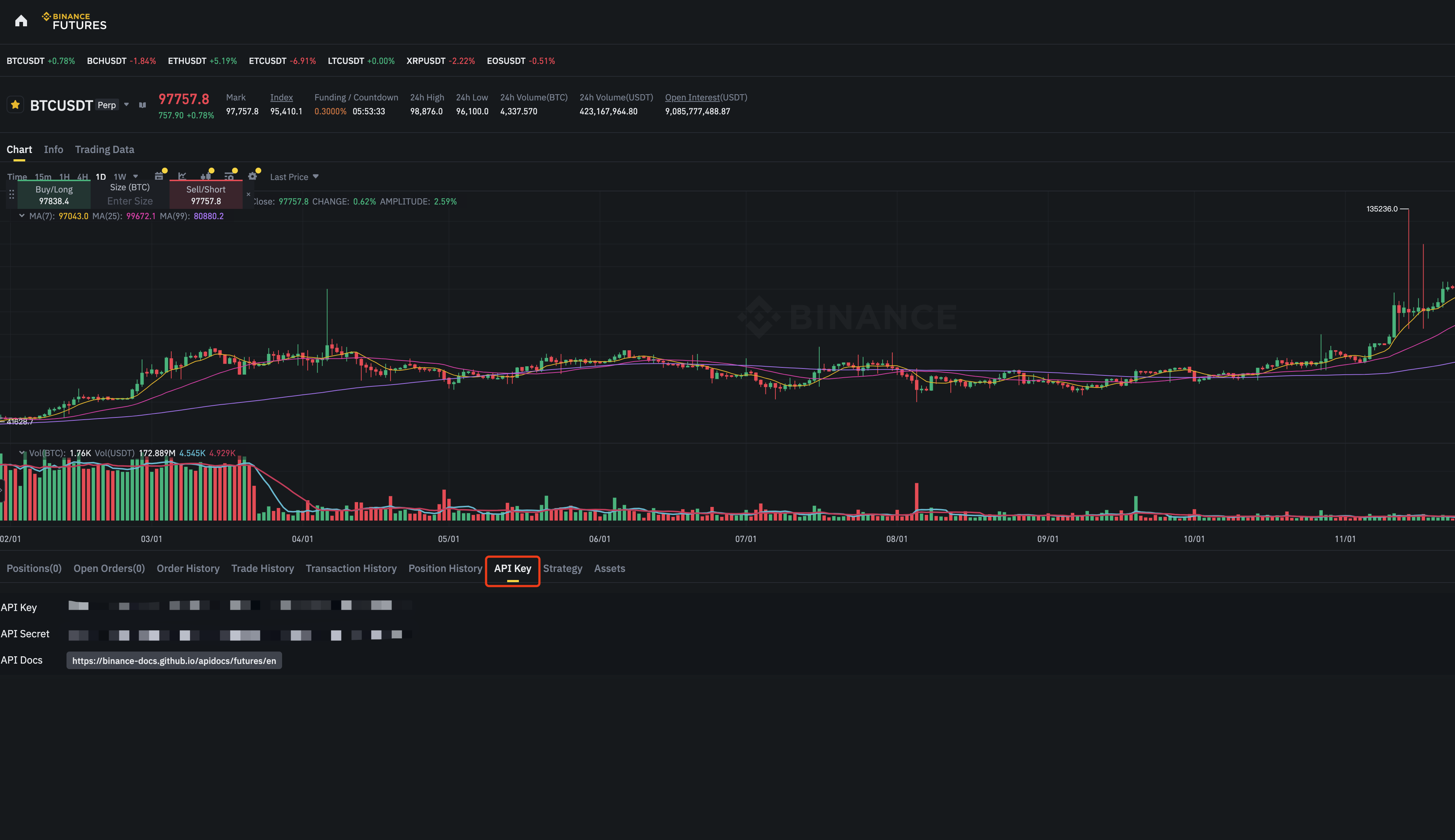Select the 1W interval

pyautogui.click(x=119, y=176)
